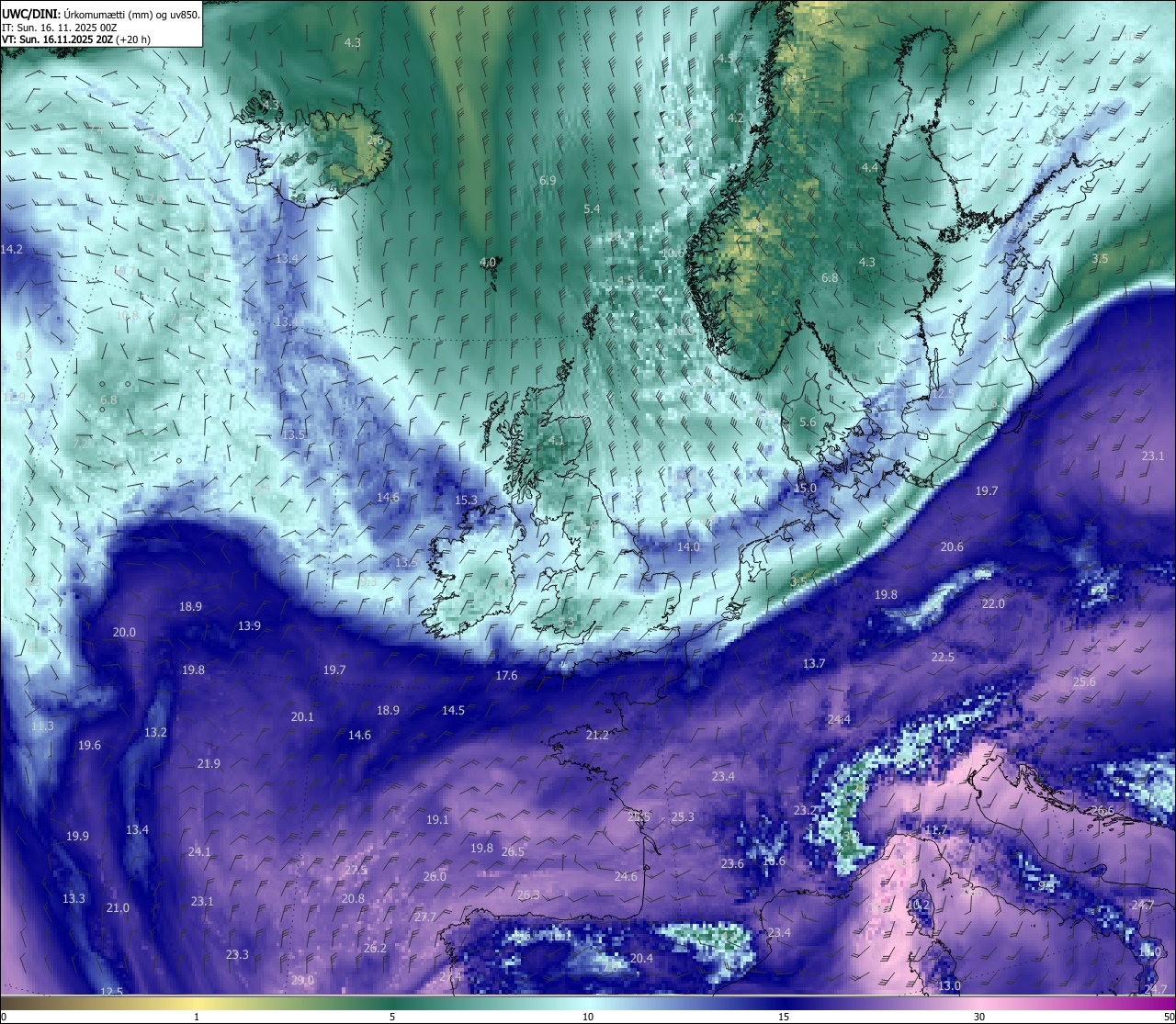Select the 25.3 value over France

pos(683,817)
